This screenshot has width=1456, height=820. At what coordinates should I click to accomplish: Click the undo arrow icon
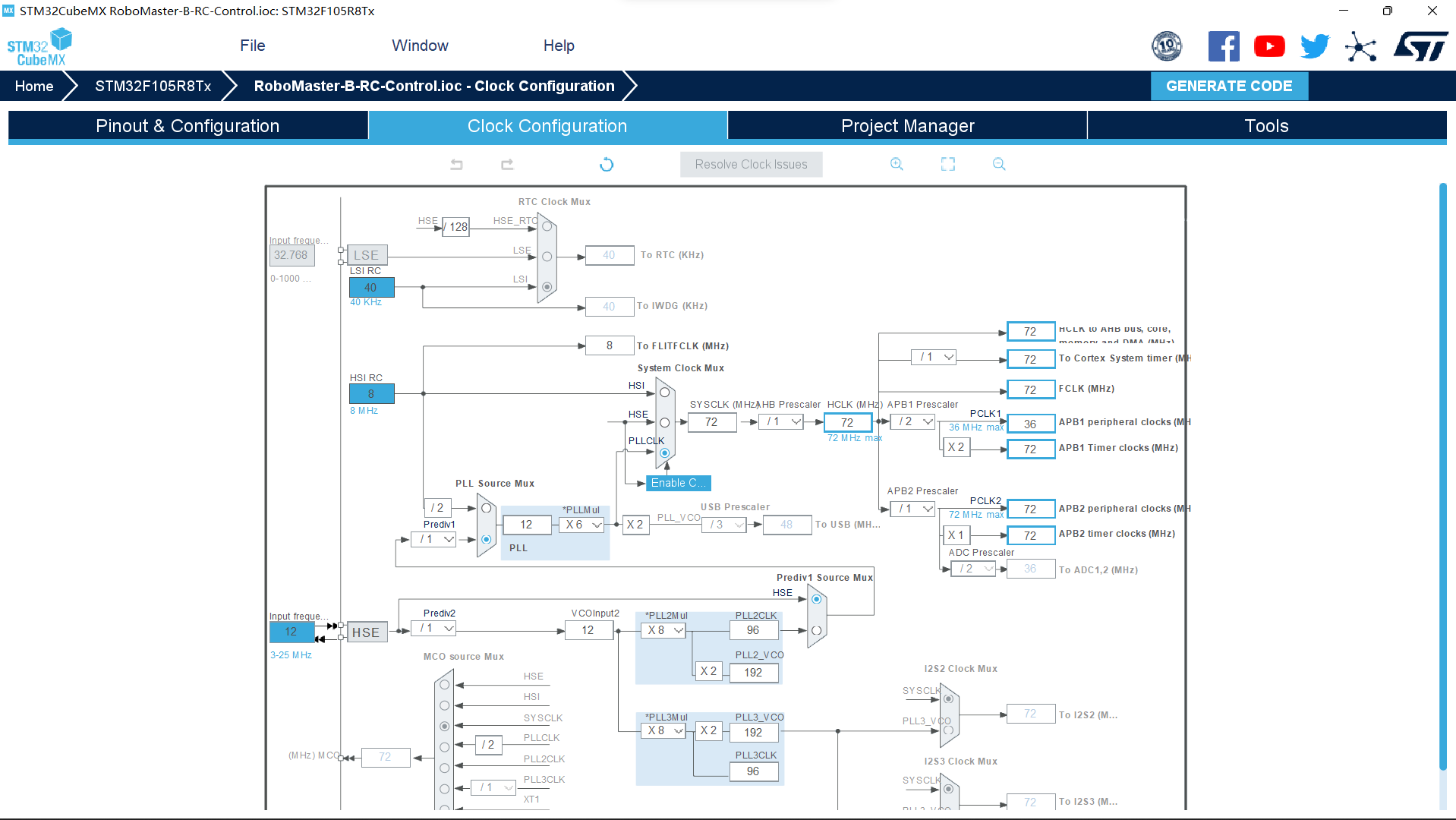pos(456,164)
